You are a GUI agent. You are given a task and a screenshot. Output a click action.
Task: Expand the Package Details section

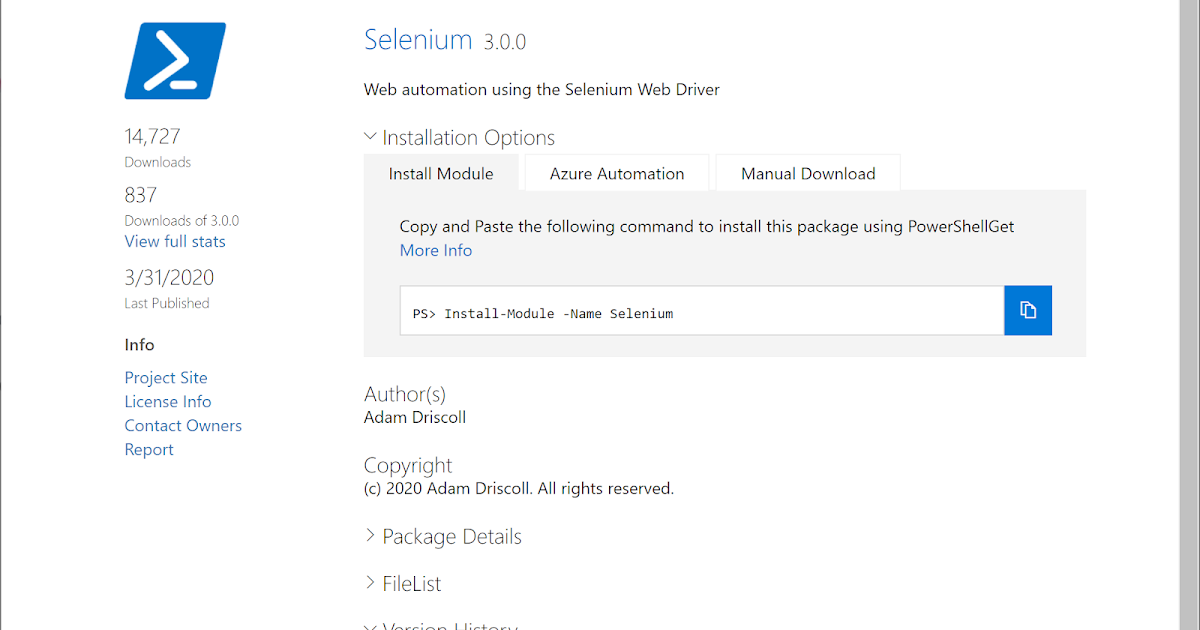(442, 537)
